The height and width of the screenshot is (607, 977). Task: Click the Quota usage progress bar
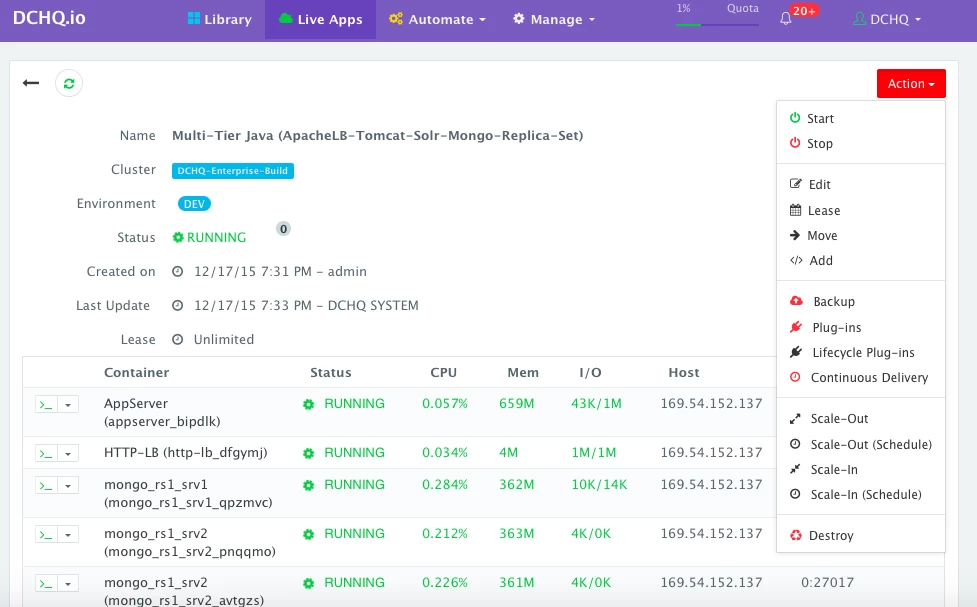pos(717,24)
